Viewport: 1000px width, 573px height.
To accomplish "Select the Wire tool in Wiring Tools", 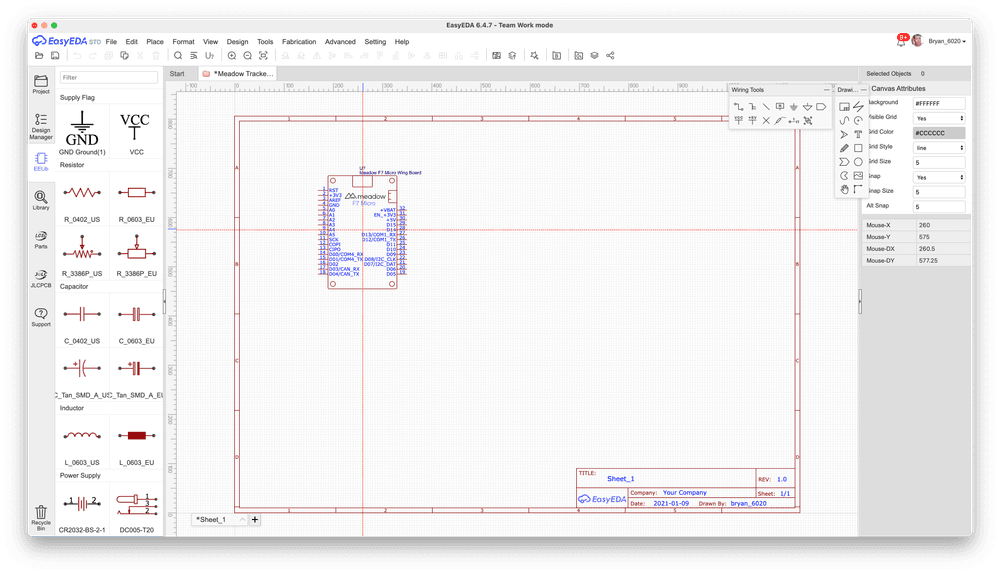I will tap(738, 107).
